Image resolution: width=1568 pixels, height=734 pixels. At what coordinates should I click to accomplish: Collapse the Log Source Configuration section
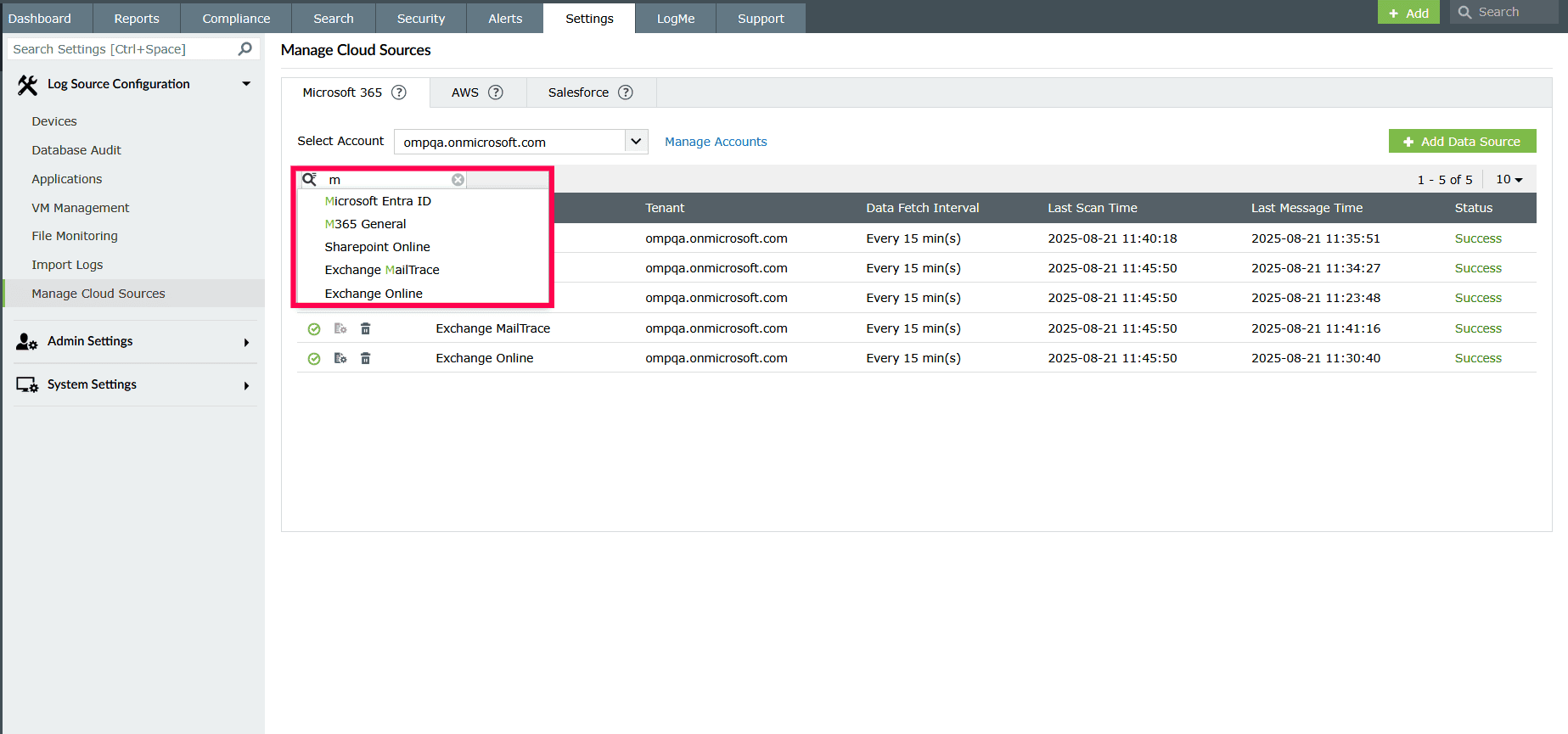click(246, 84)
